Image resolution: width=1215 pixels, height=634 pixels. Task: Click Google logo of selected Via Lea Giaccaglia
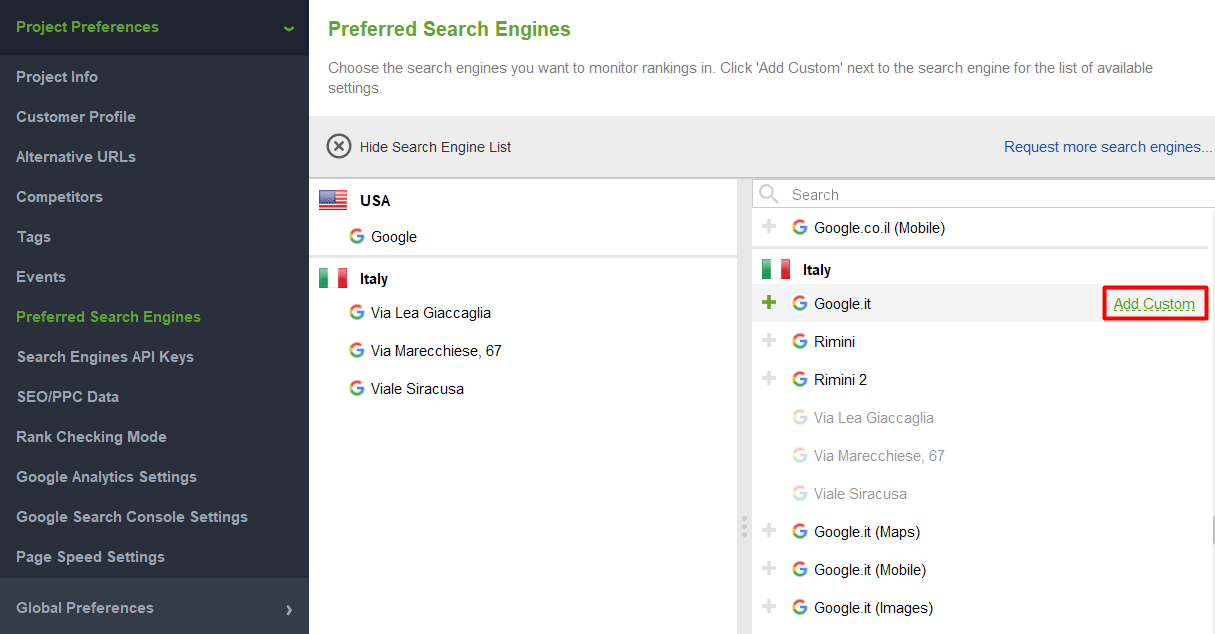(x=357, y=312)
